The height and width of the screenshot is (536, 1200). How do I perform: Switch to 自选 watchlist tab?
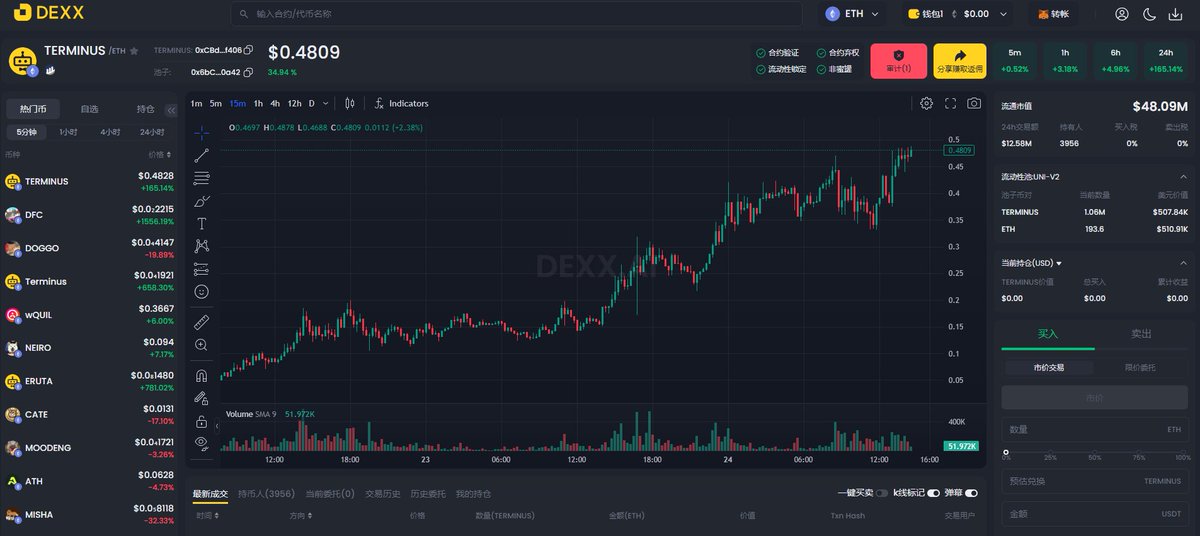[90, 108]
